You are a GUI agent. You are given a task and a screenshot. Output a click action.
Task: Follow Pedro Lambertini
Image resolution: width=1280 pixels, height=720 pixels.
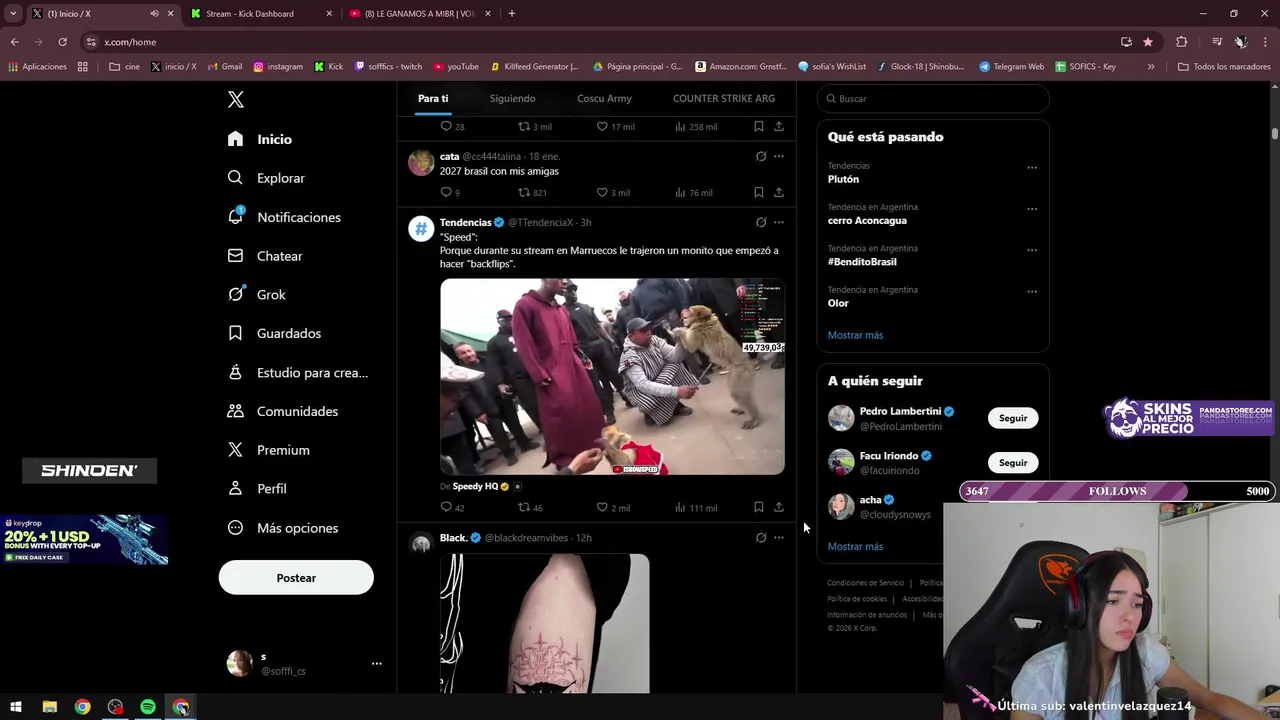[x=1013, y=418]
